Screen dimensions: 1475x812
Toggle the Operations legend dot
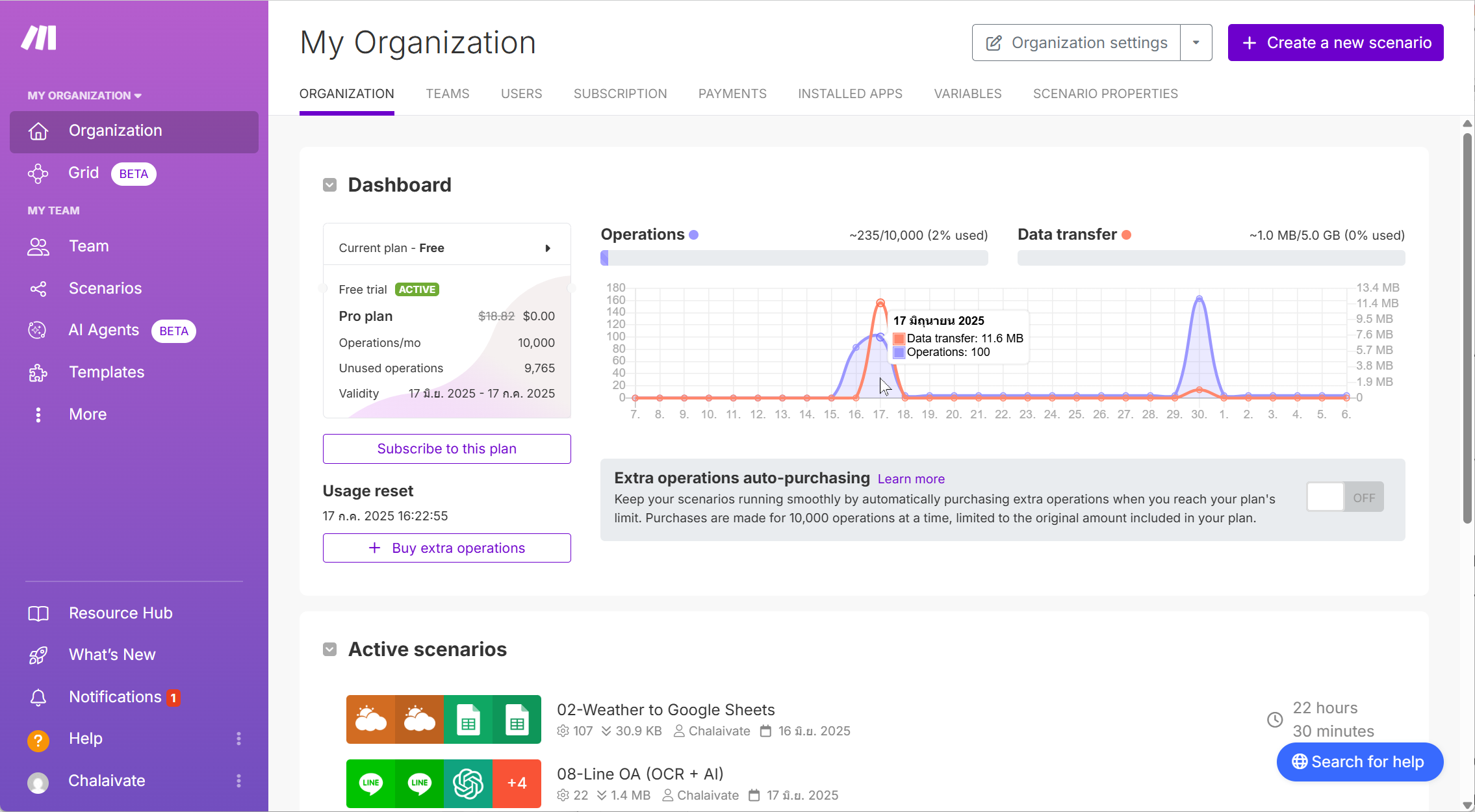(694, 235)
